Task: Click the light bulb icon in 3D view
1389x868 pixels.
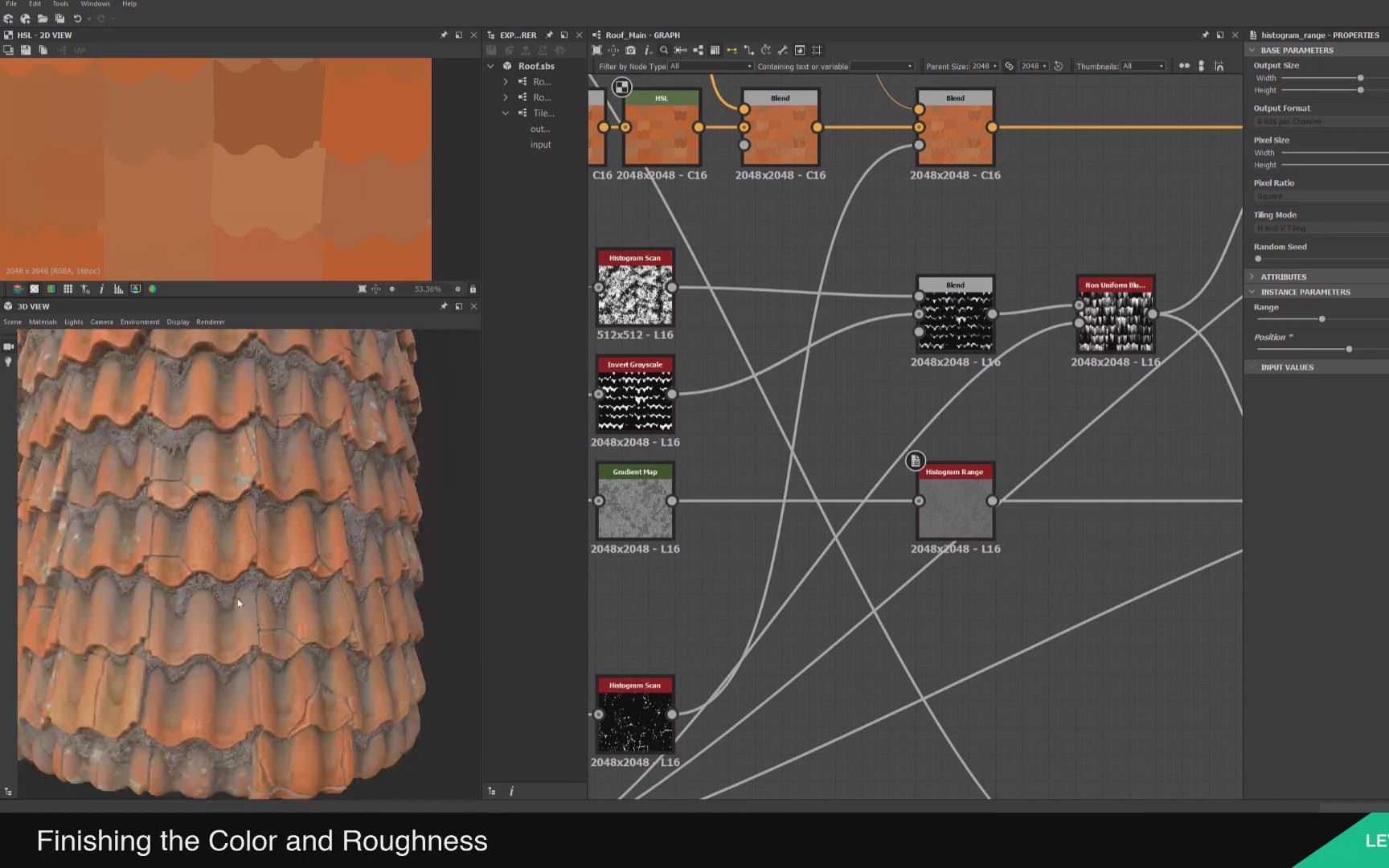Action: tap(9, 362)
